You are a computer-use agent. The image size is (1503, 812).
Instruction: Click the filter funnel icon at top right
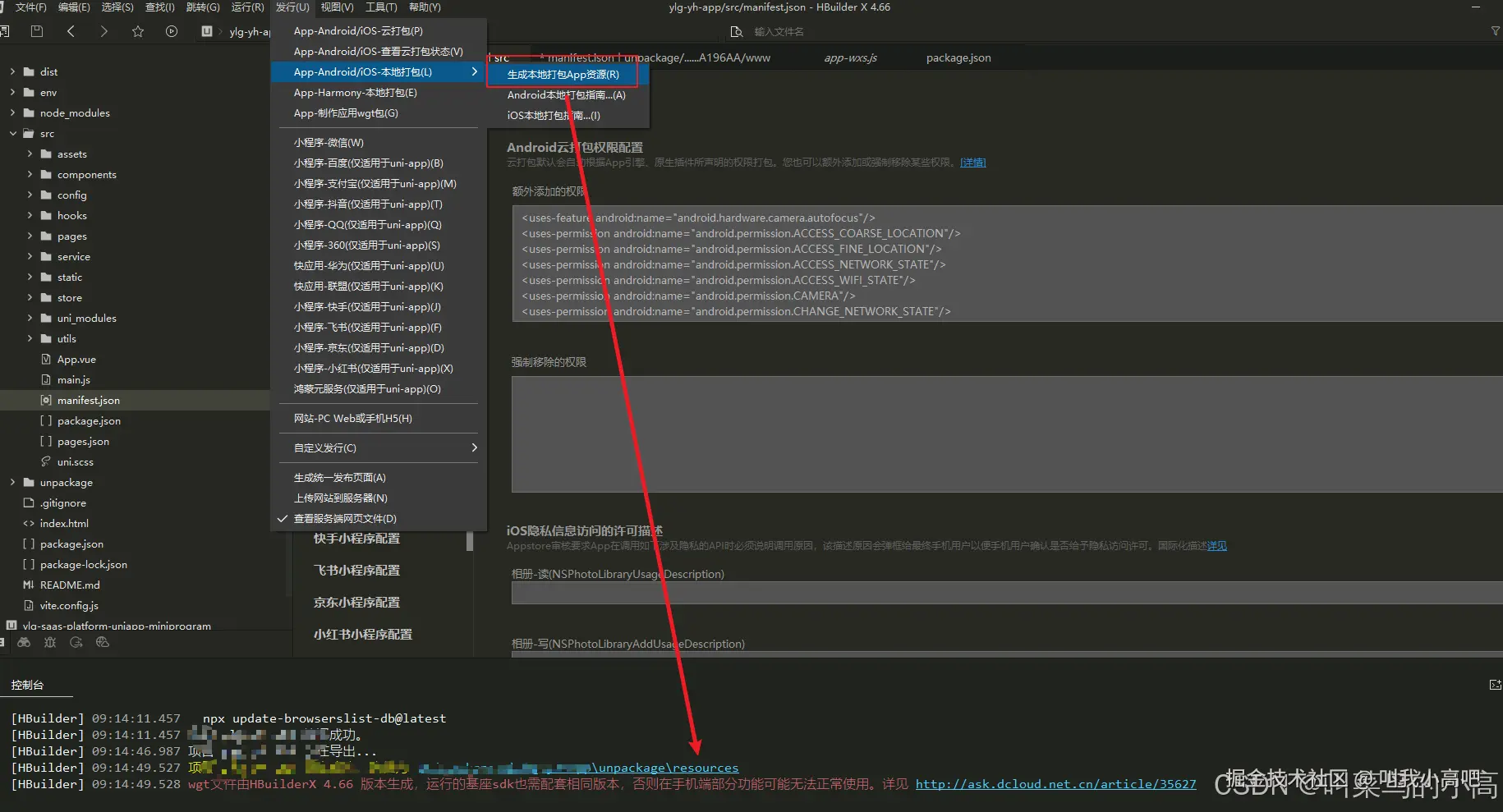(x=1496, y=31)
